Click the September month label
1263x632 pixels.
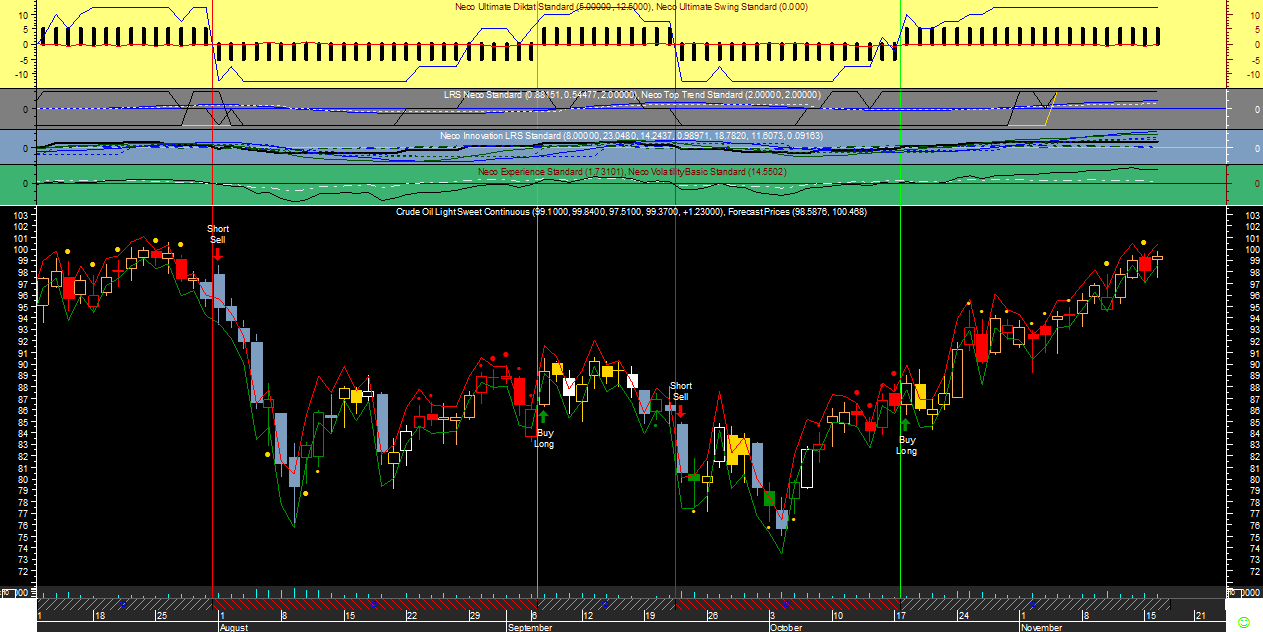pyautogui.click(x=530, y=627)
